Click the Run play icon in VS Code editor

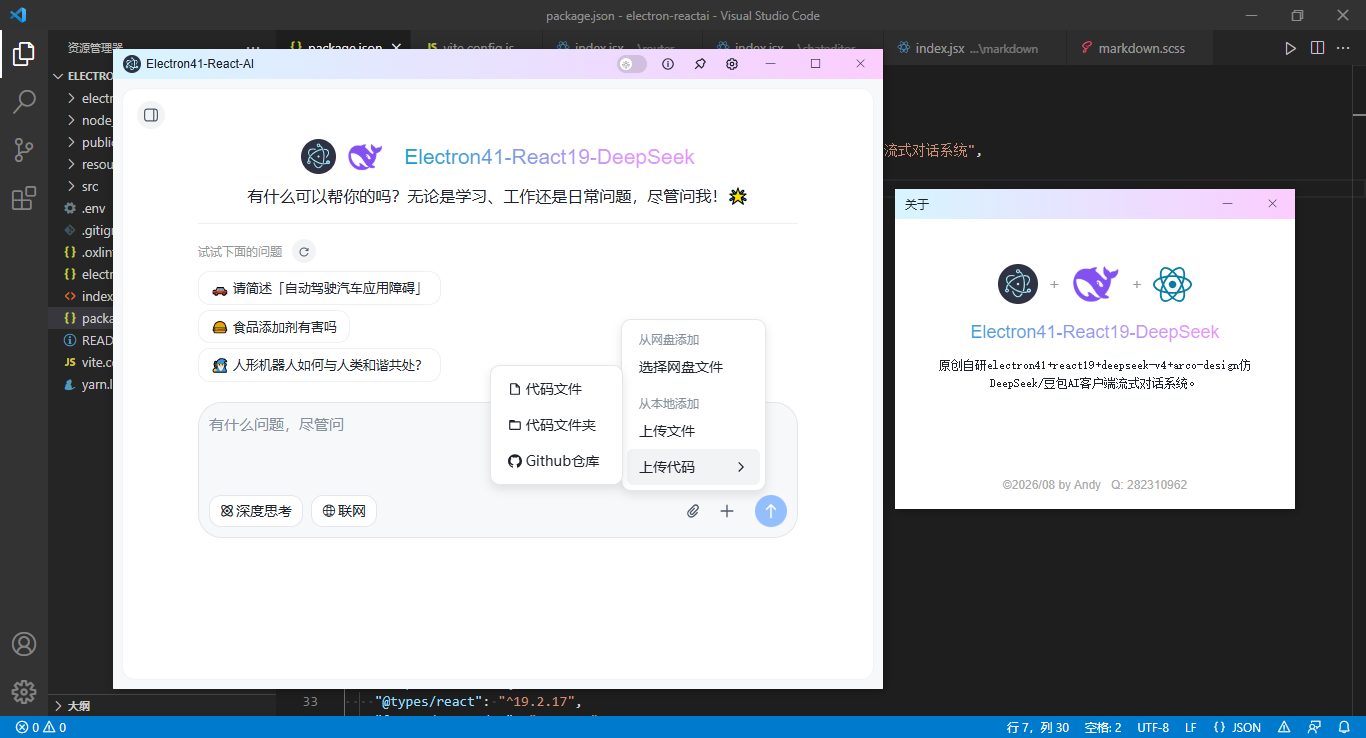click(1290, 48)
